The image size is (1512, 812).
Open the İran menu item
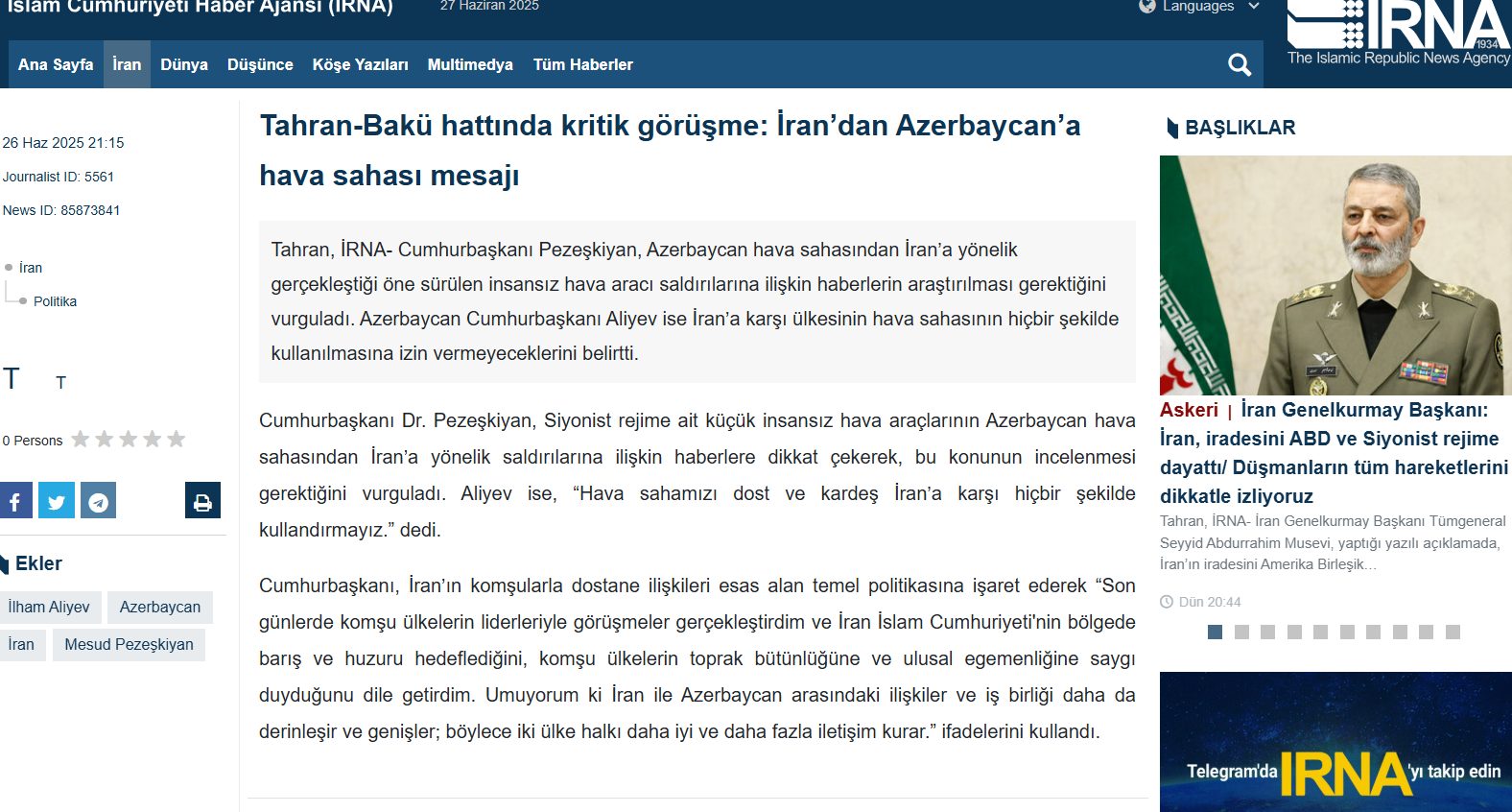(x=127, y=64)
